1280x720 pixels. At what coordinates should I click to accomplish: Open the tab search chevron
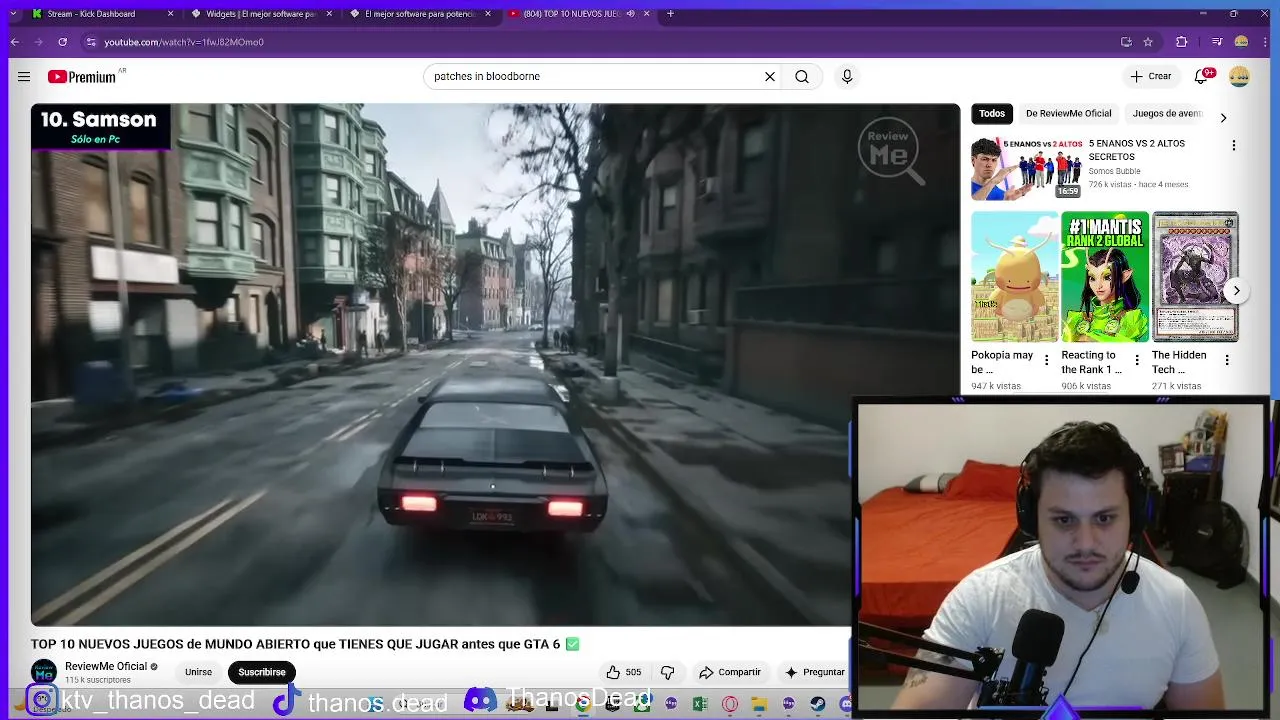(x=12, y=14)
